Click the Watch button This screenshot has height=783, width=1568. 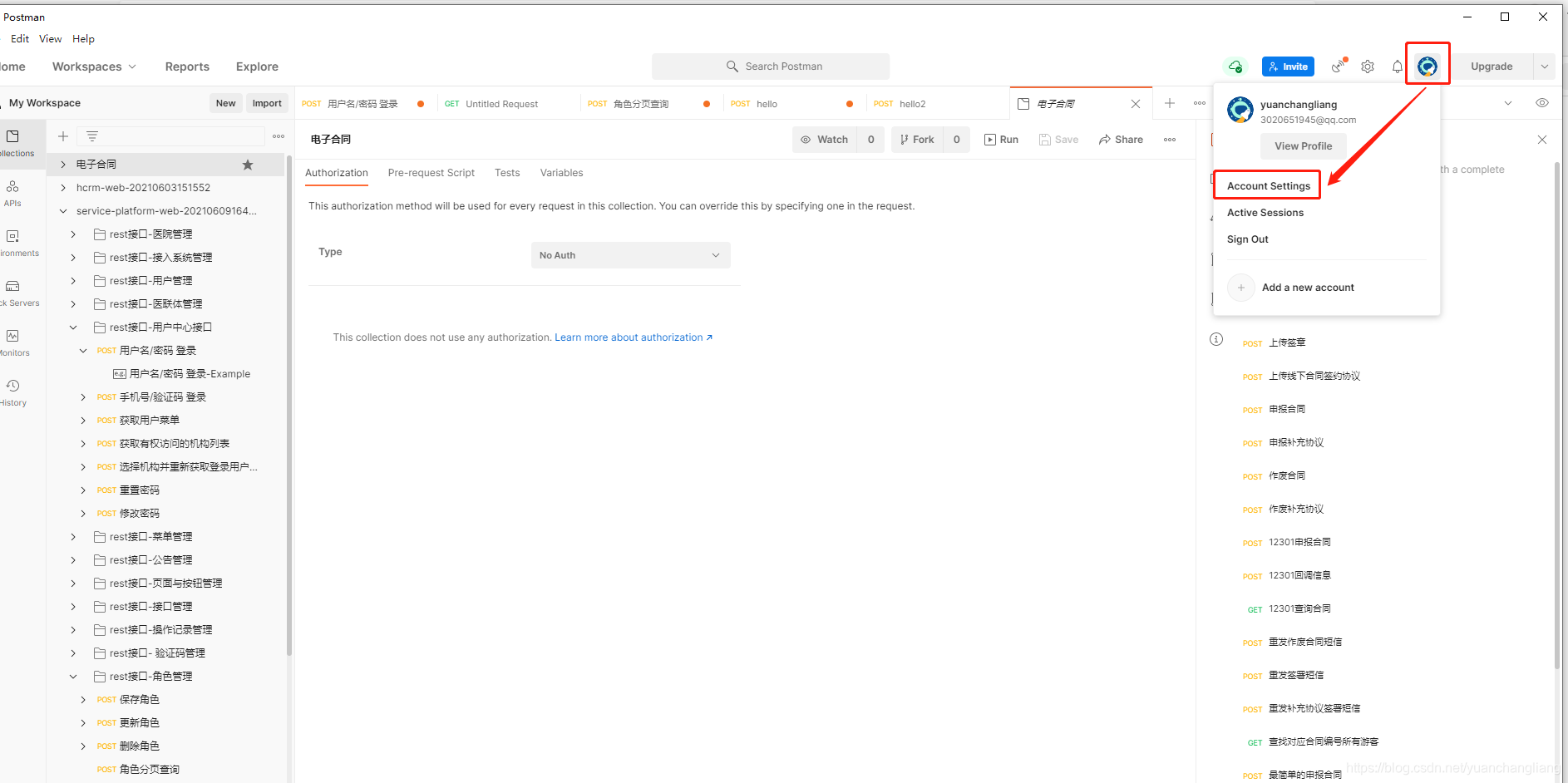coord(824,140)
